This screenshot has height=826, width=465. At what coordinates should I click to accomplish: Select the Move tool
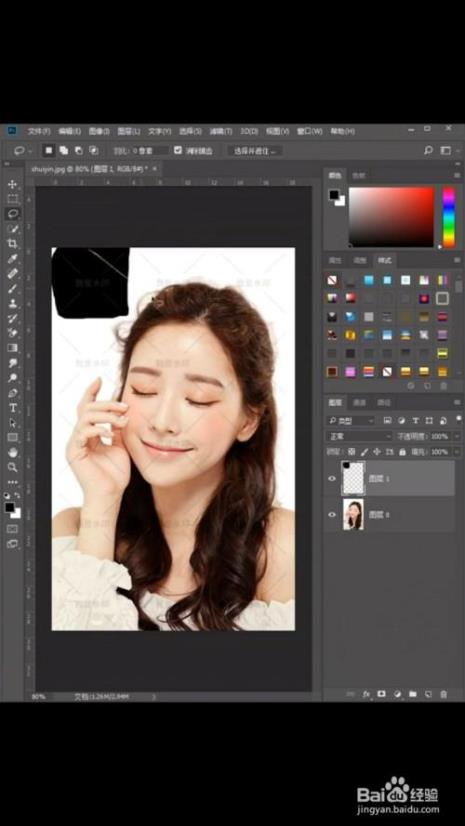click(12, 184)
